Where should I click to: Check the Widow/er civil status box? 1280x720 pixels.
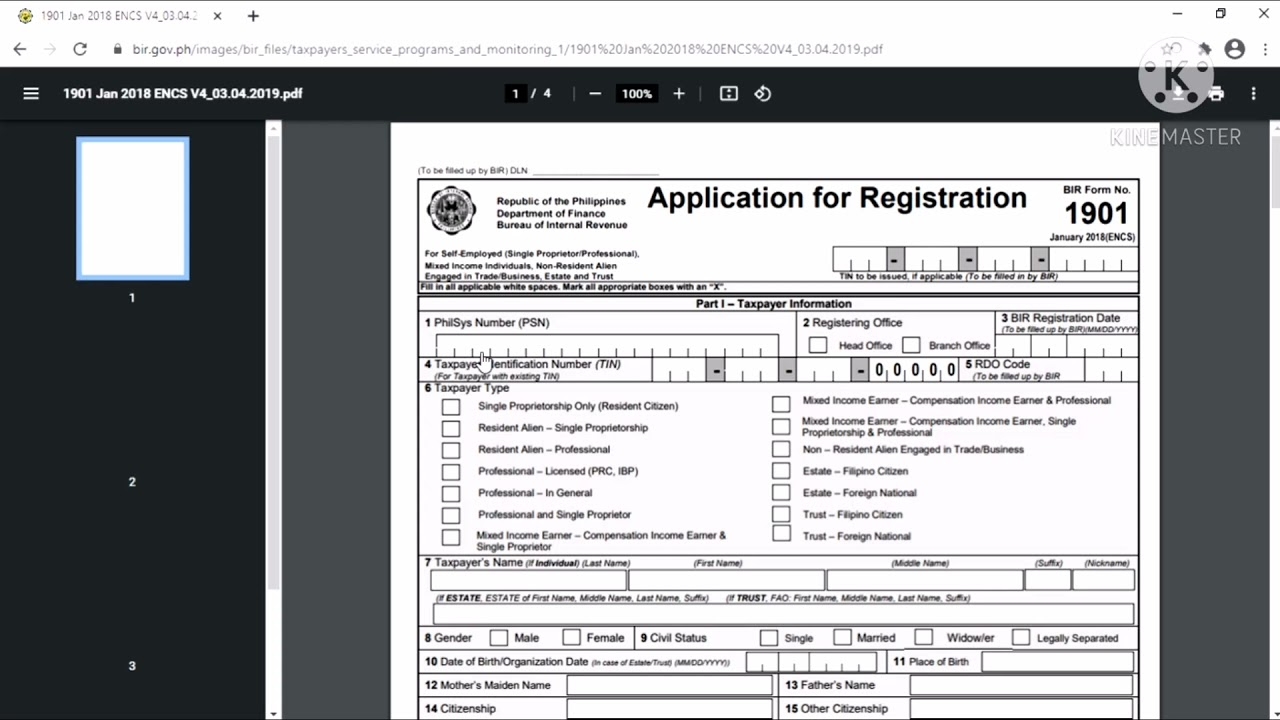[x=923, y=638]
